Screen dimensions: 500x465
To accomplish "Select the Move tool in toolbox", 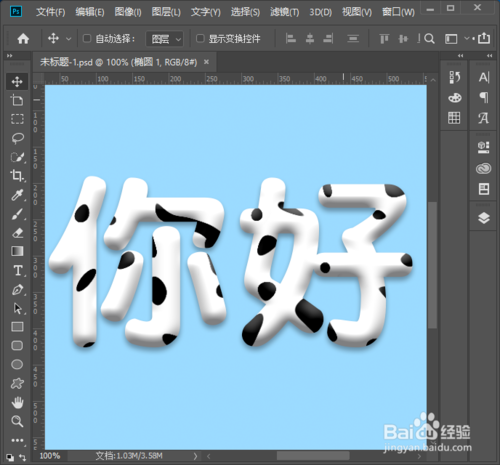I will [x=17, y=81].
